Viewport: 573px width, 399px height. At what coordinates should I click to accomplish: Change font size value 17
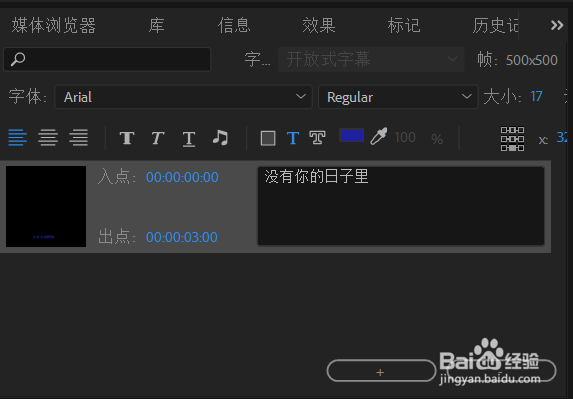536,96
